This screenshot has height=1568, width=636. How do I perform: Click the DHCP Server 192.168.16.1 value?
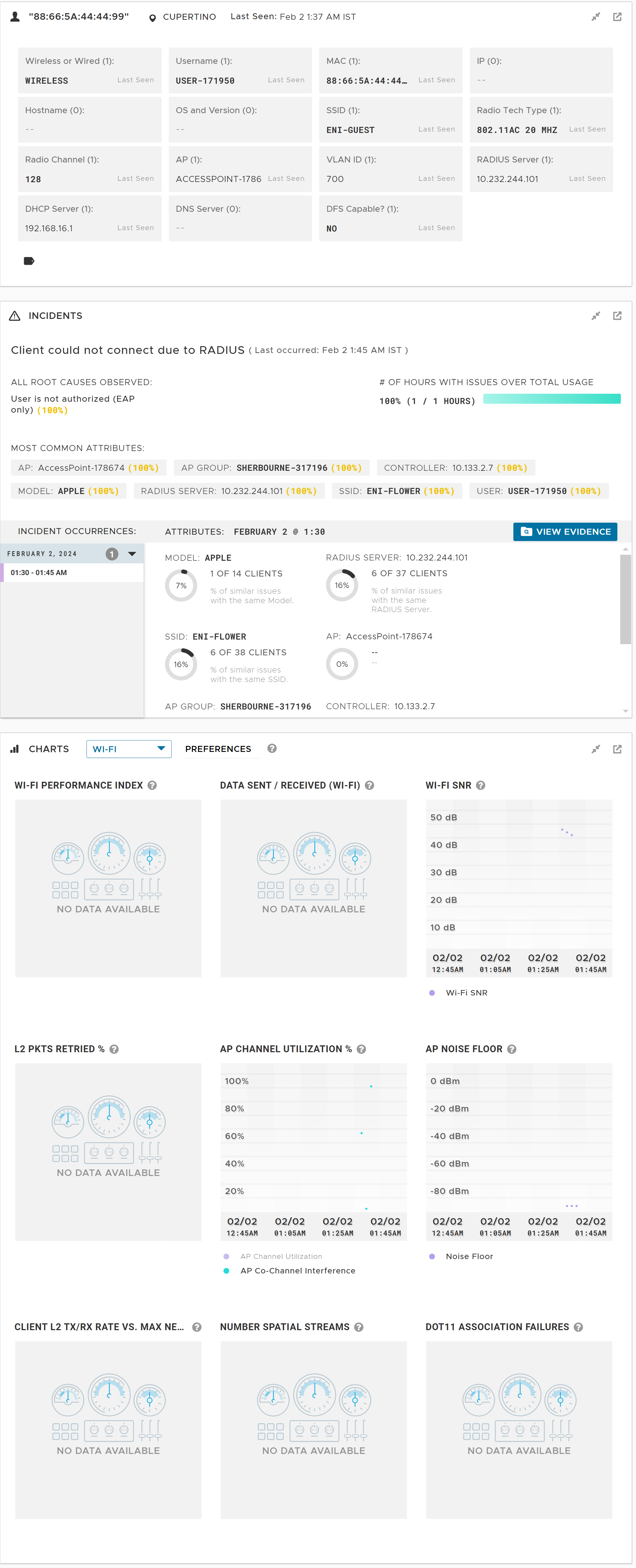click(49, 229)
